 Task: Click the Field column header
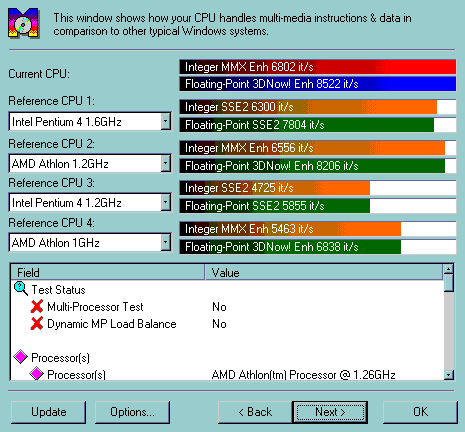[108, 272]
